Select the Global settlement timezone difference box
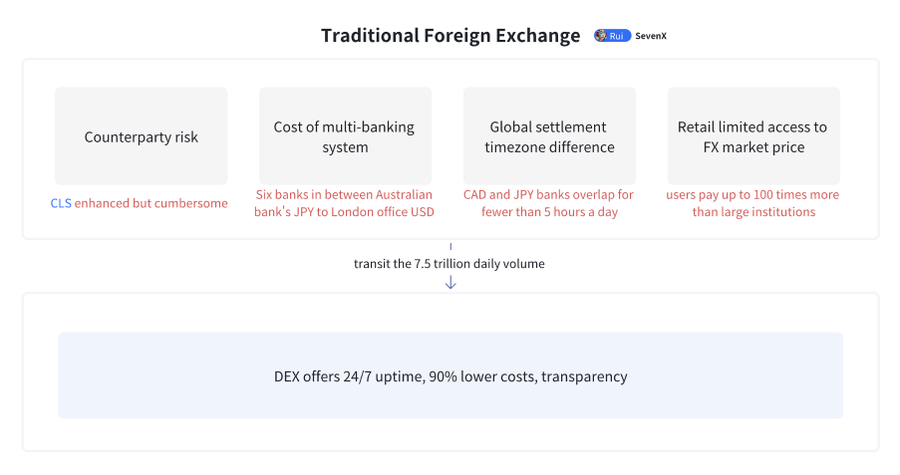Screen dimensions: 900x475 pyautogui.click(x=549, y=136)
